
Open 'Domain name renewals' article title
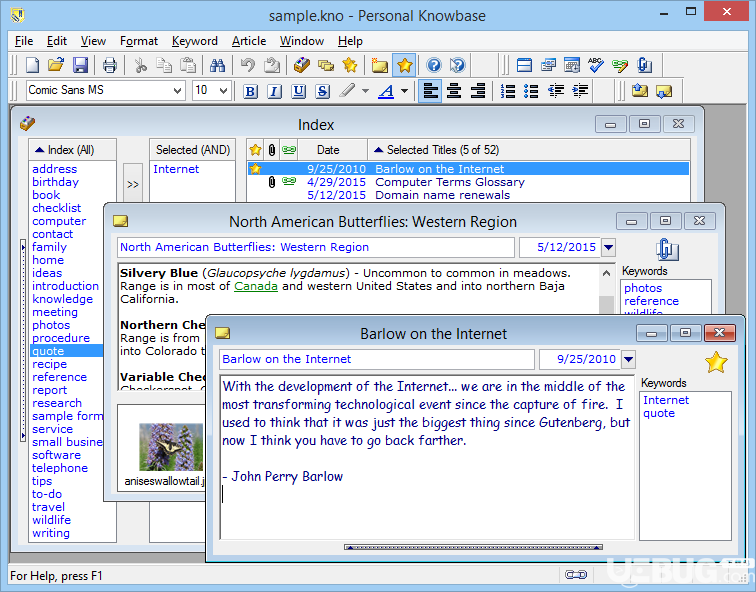[x=442, y=195]
